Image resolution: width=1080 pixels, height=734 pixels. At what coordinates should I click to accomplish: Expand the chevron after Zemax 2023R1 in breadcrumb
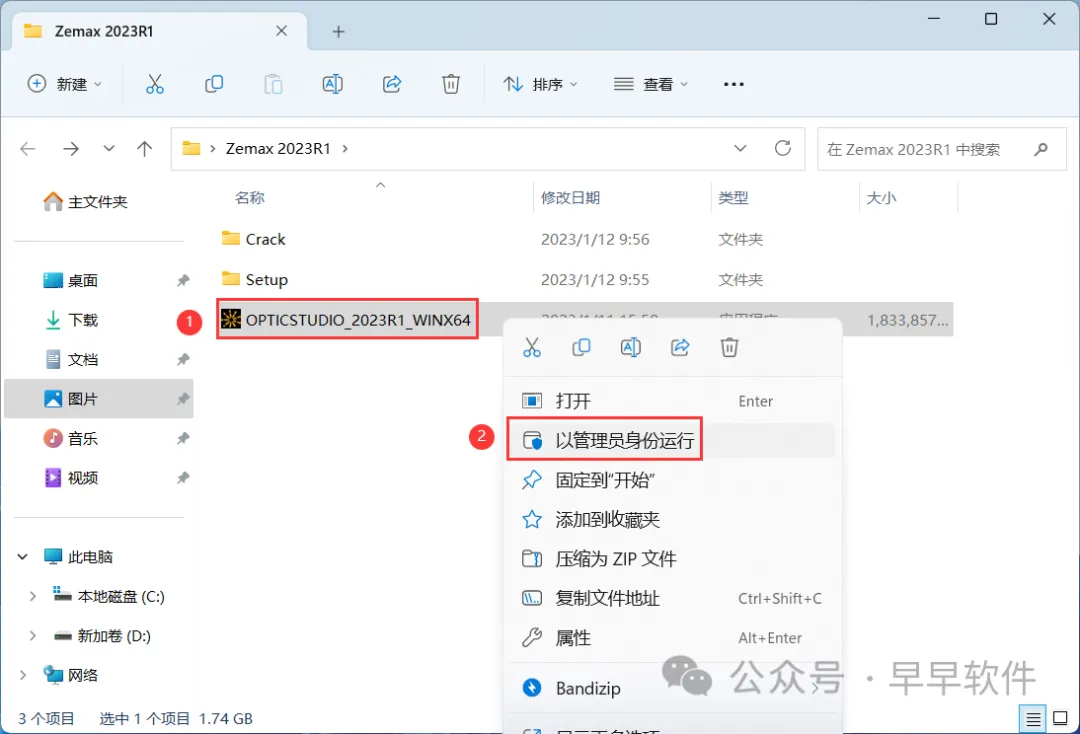point(345,149)
